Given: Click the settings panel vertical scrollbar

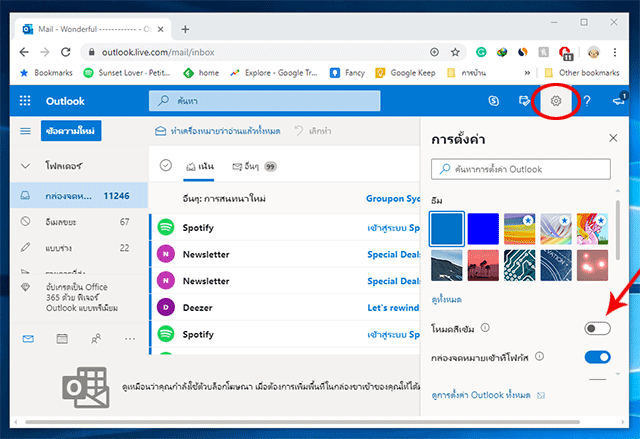Looking at the screenshot, I should [618, 230].
